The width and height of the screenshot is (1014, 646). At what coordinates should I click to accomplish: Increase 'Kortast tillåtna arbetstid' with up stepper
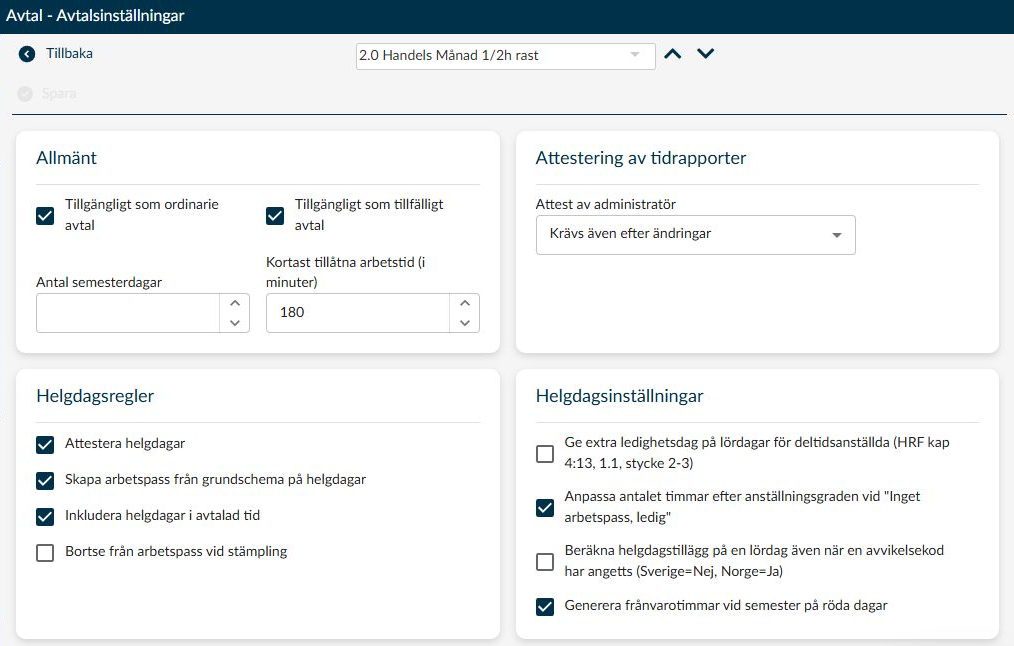(464, 303)
